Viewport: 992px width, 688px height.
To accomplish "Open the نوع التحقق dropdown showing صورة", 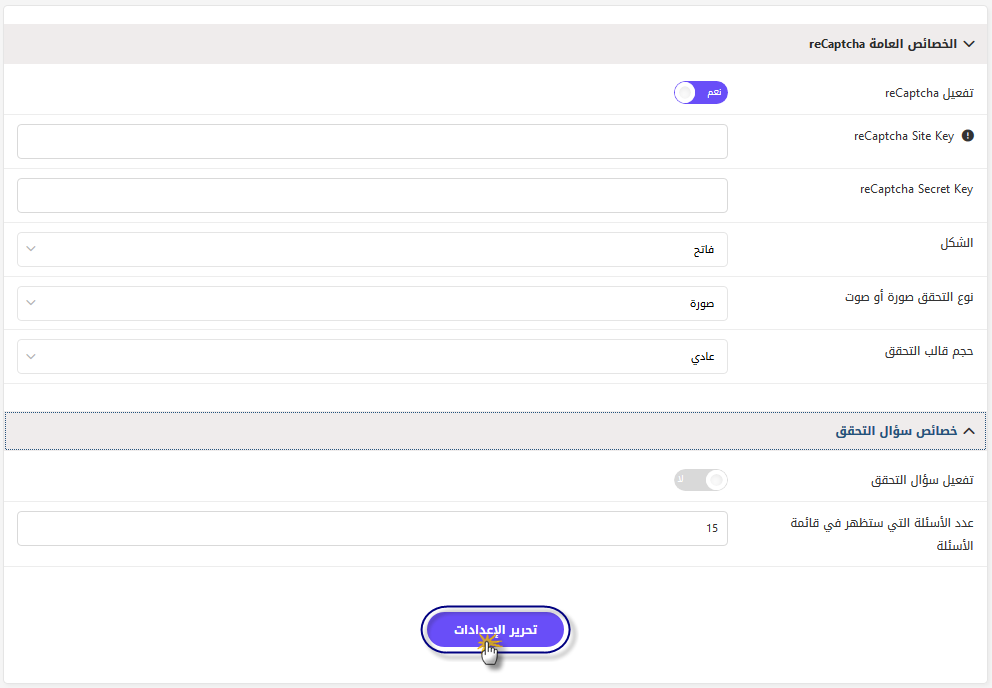I will (372, 303).
